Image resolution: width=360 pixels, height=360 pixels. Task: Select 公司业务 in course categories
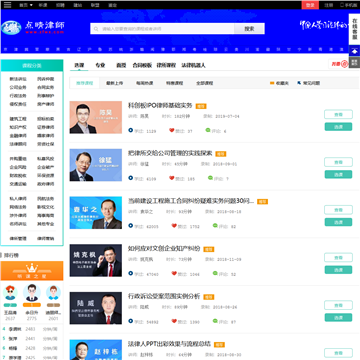18,87
